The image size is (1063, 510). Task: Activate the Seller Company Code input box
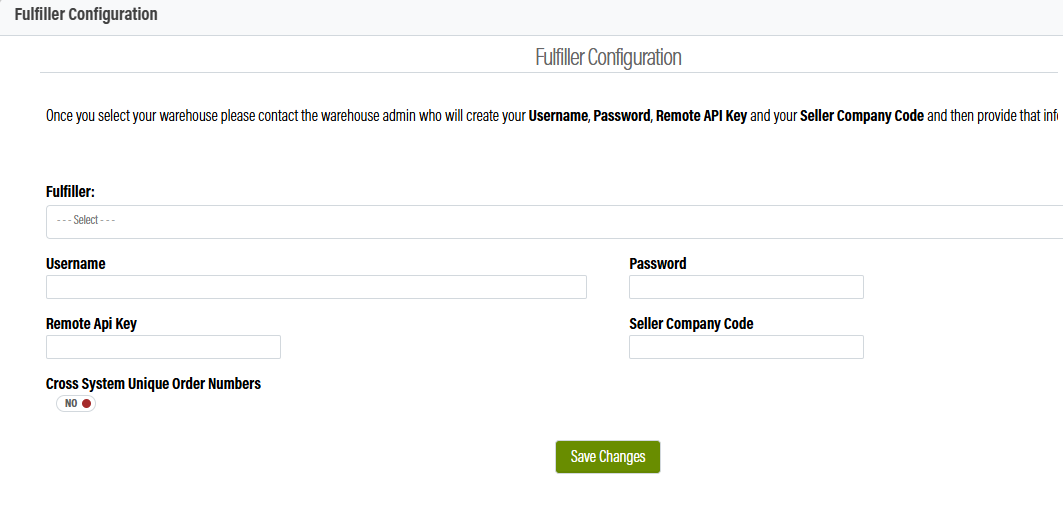coord(746,347)
